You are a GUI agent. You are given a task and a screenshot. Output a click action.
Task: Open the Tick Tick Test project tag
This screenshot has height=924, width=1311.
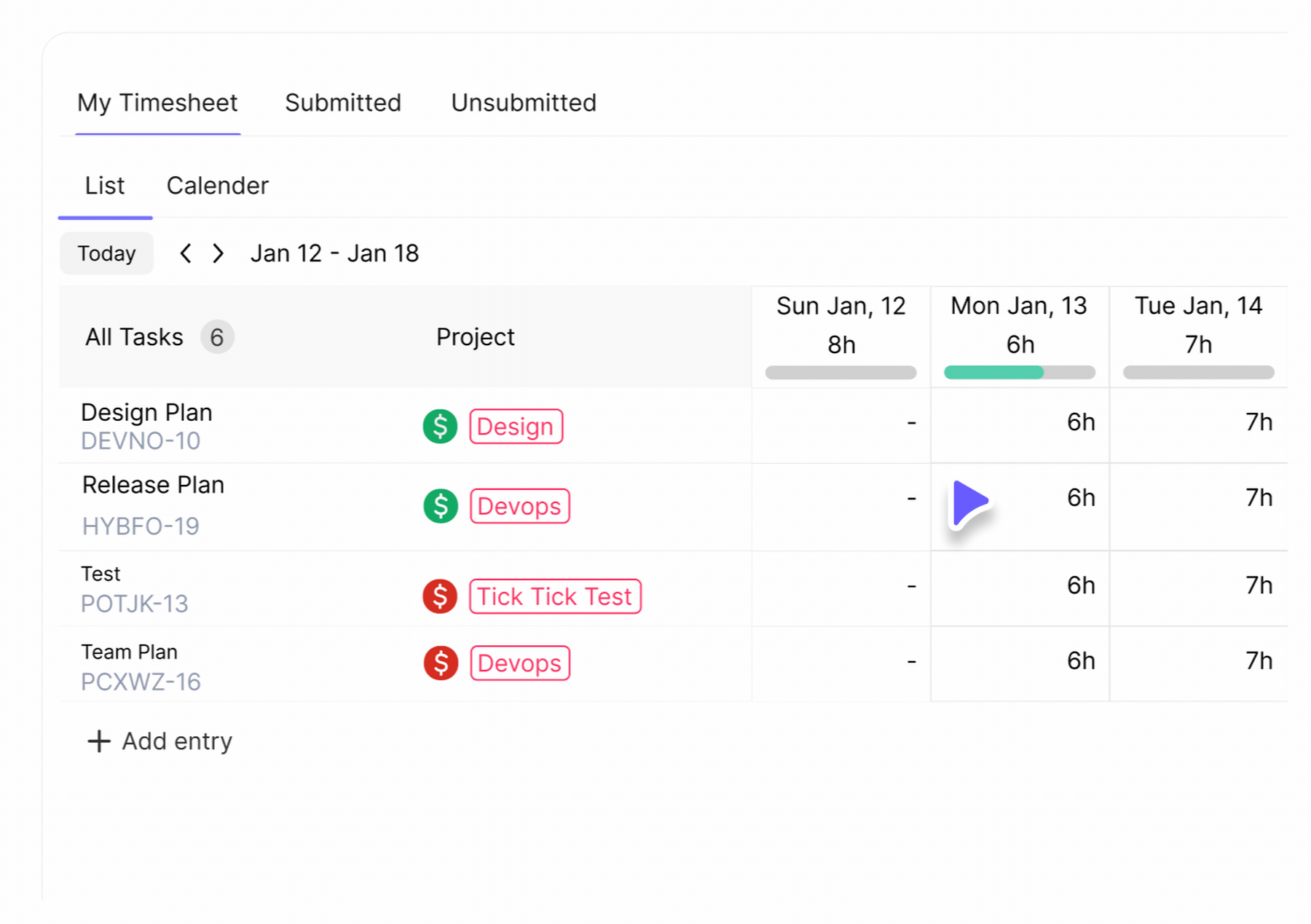coord(555,596)
